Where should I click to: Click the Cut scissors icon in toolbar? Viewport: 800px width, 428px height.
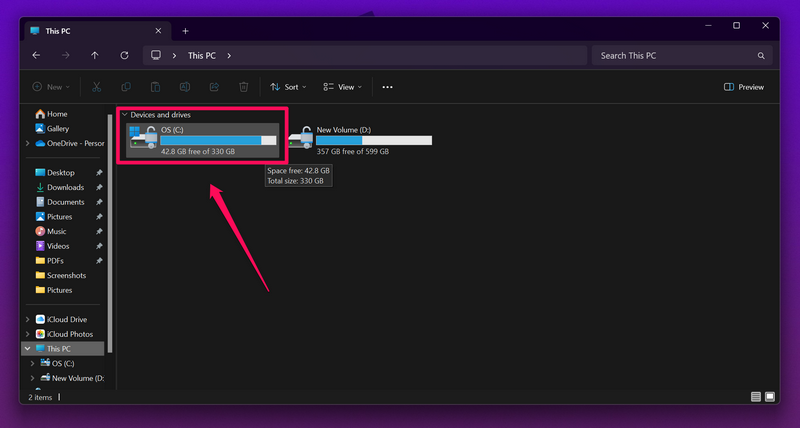(97, 87)
